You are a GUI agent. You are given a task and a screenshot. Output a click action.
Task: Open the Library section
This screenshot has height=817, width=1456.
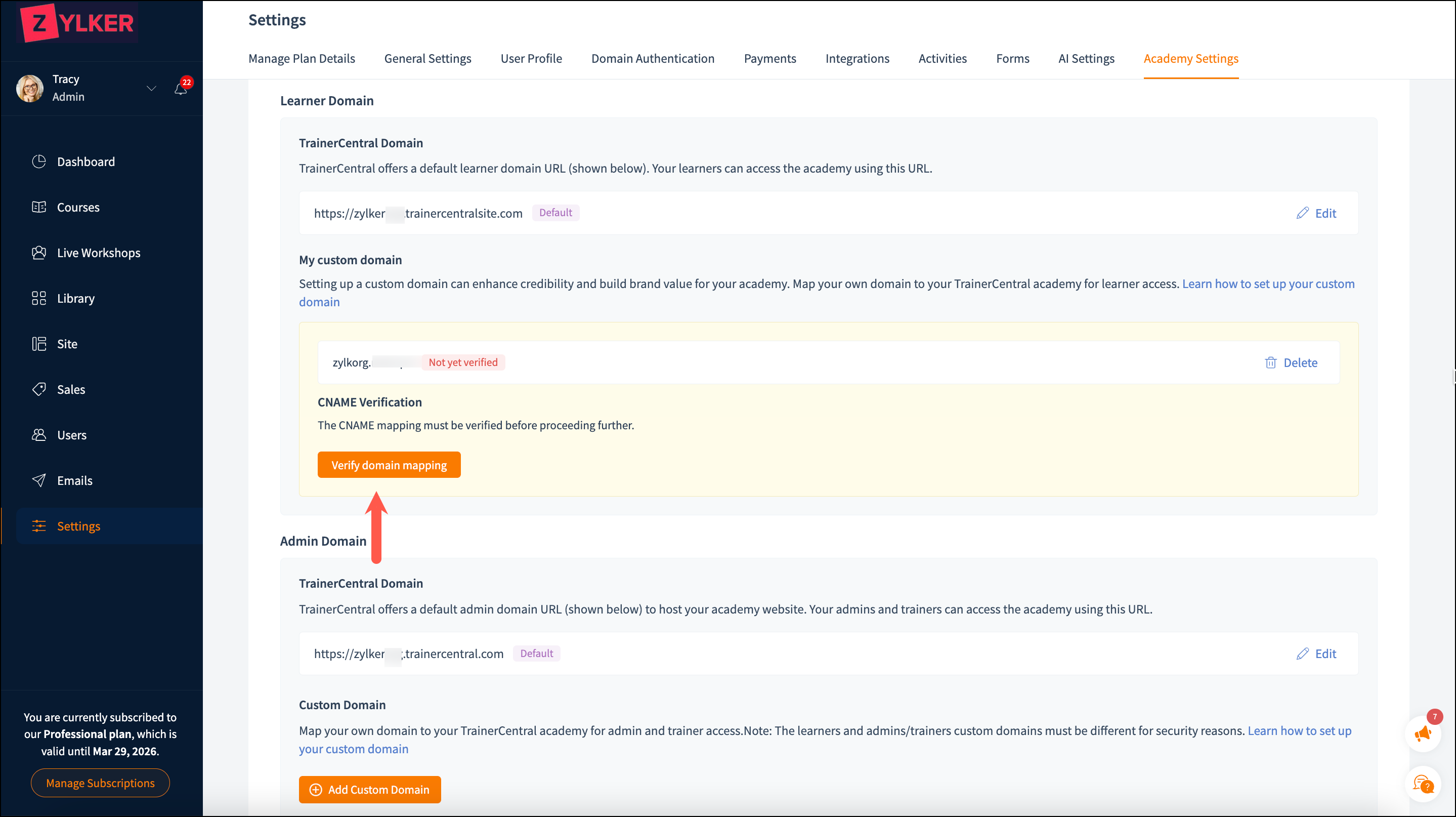75,299
